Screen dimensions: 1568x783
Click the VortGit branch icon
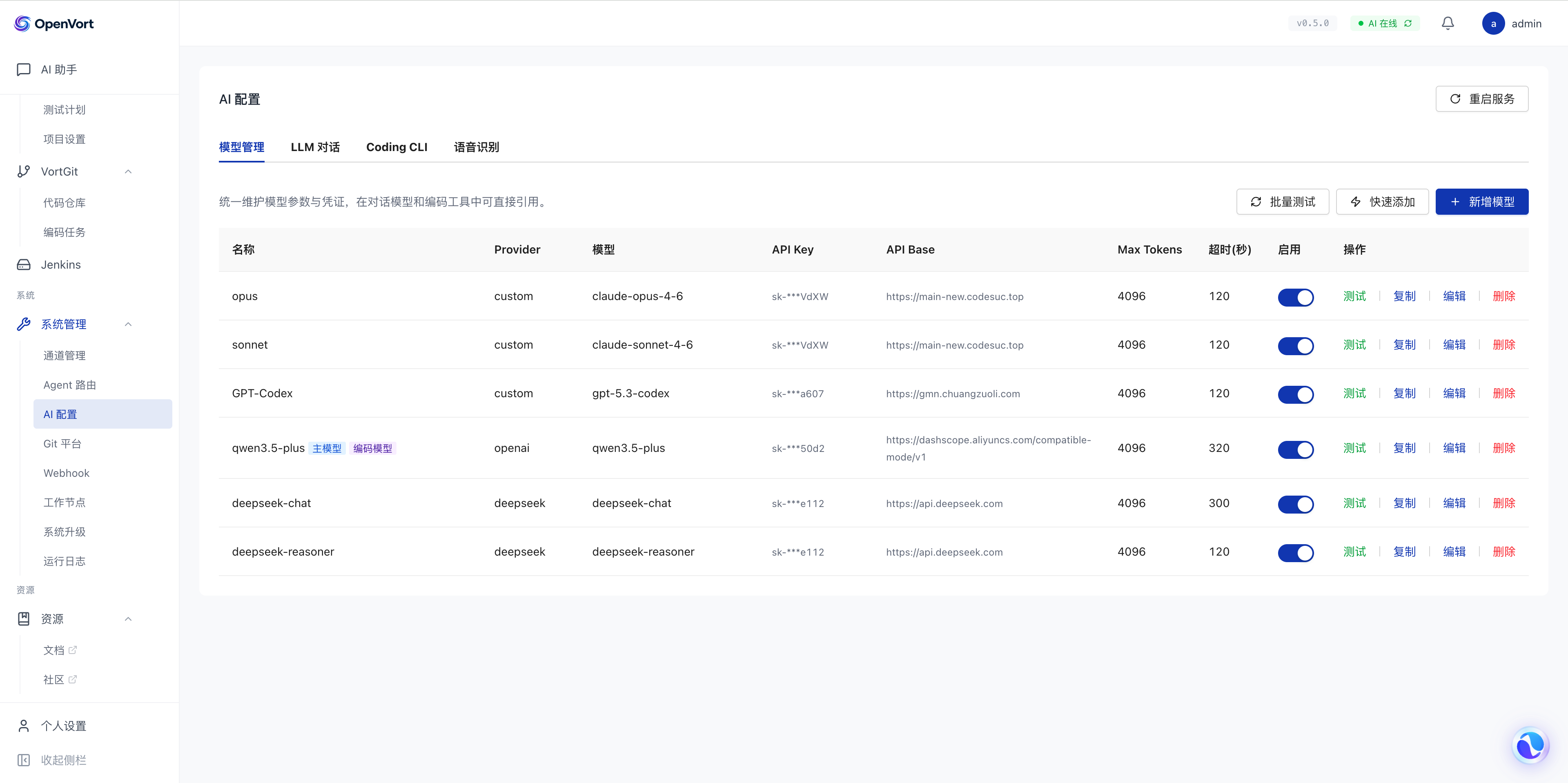24,171
